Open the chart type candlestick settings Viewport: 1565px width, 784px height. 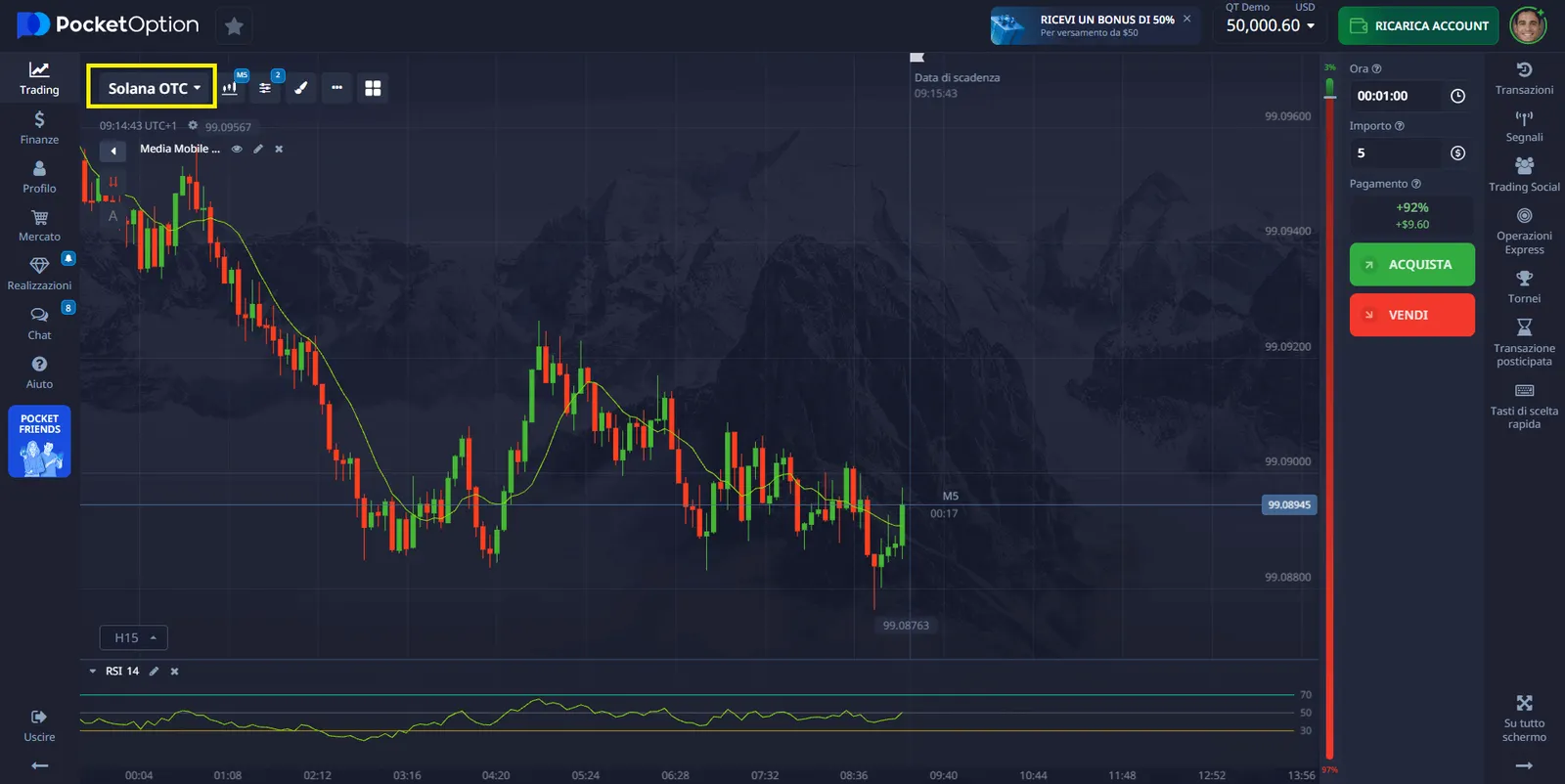[x=231, y=88]
